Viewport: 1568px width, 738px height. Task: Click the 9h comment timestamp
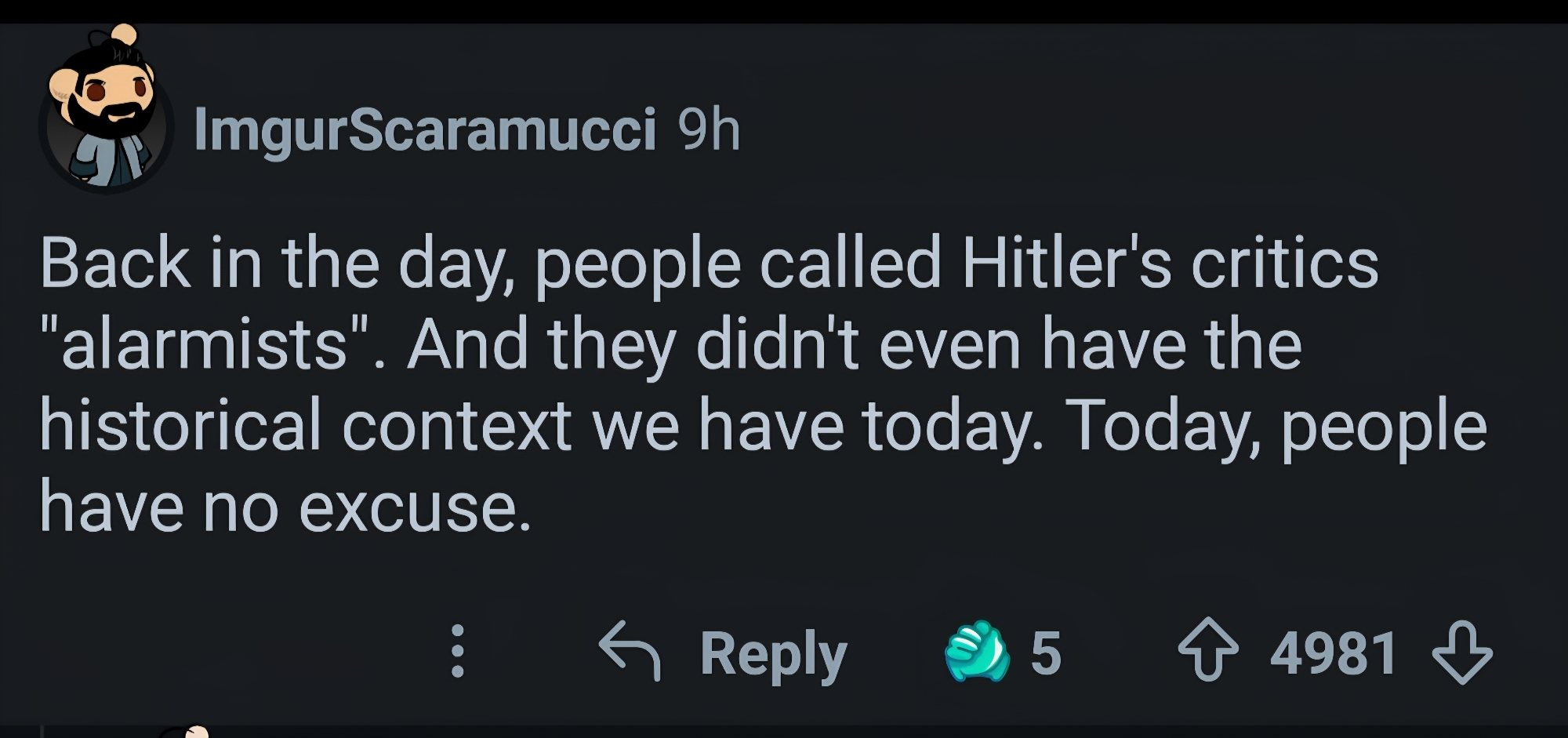click(x=709, y=129)
